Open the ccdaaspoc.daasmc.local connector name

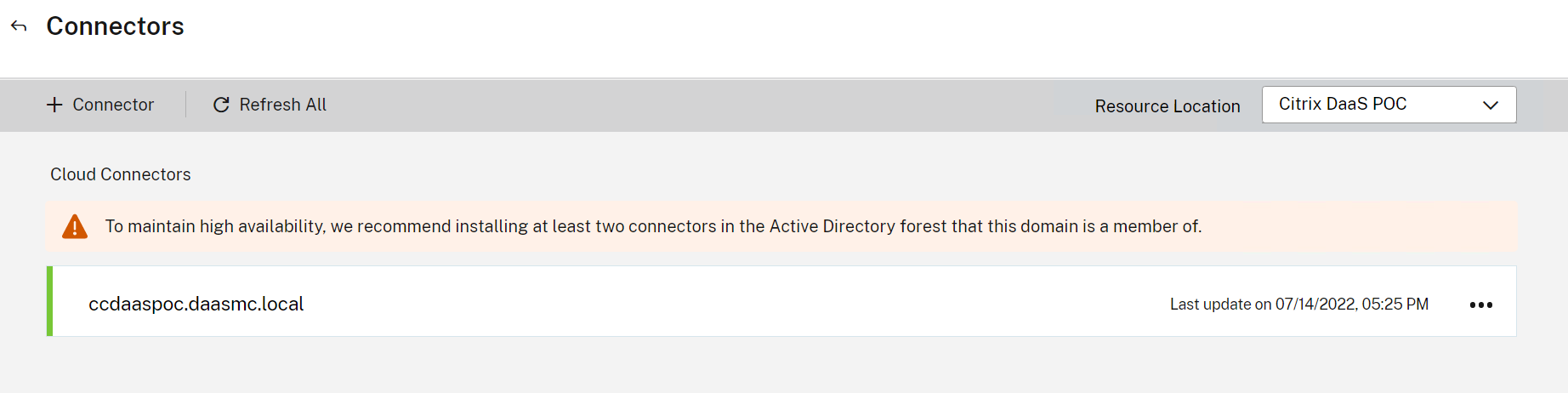[196, 304]
